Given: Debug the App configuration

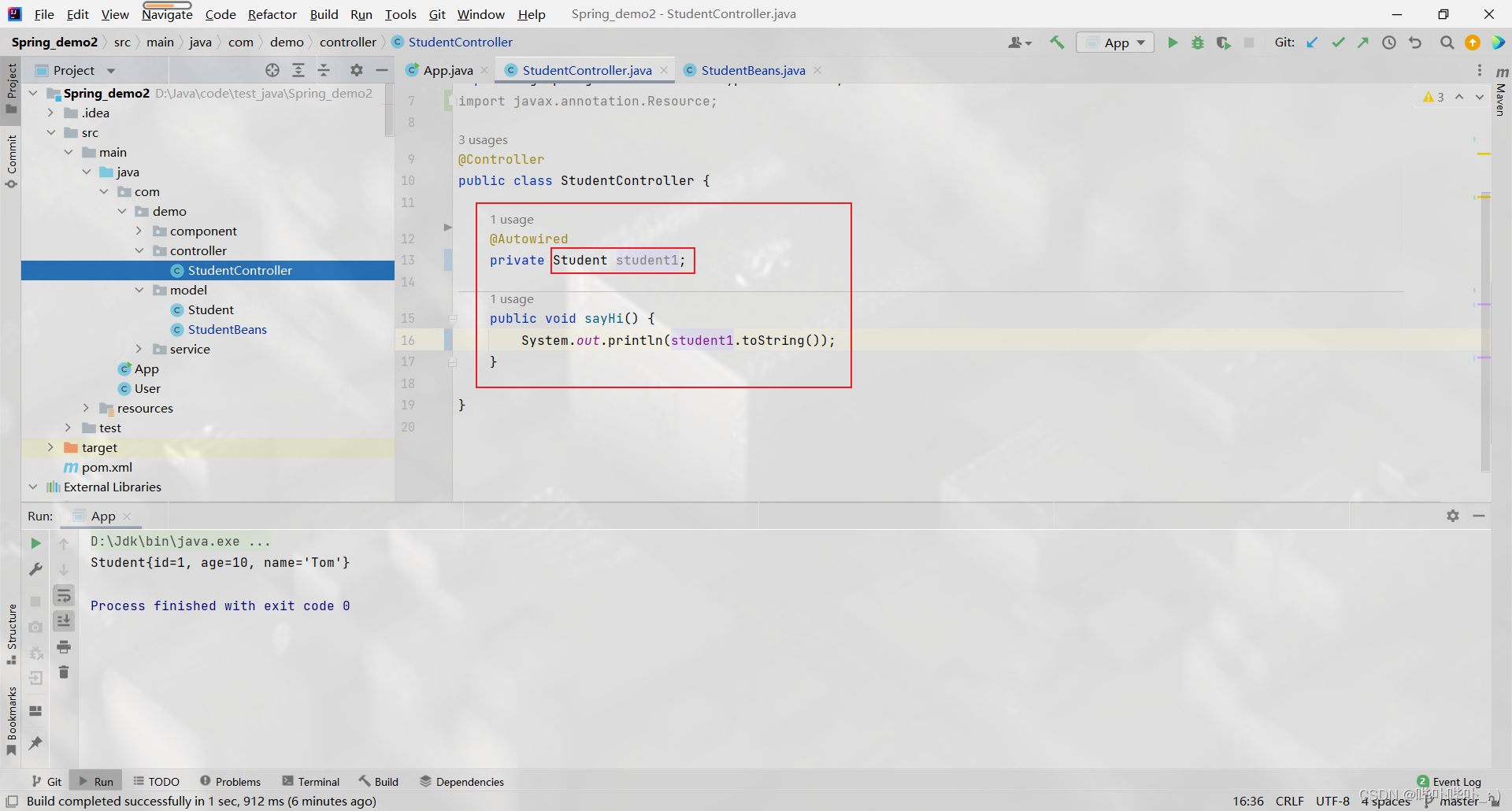Looking at the screenshot, I should 1198,43.
